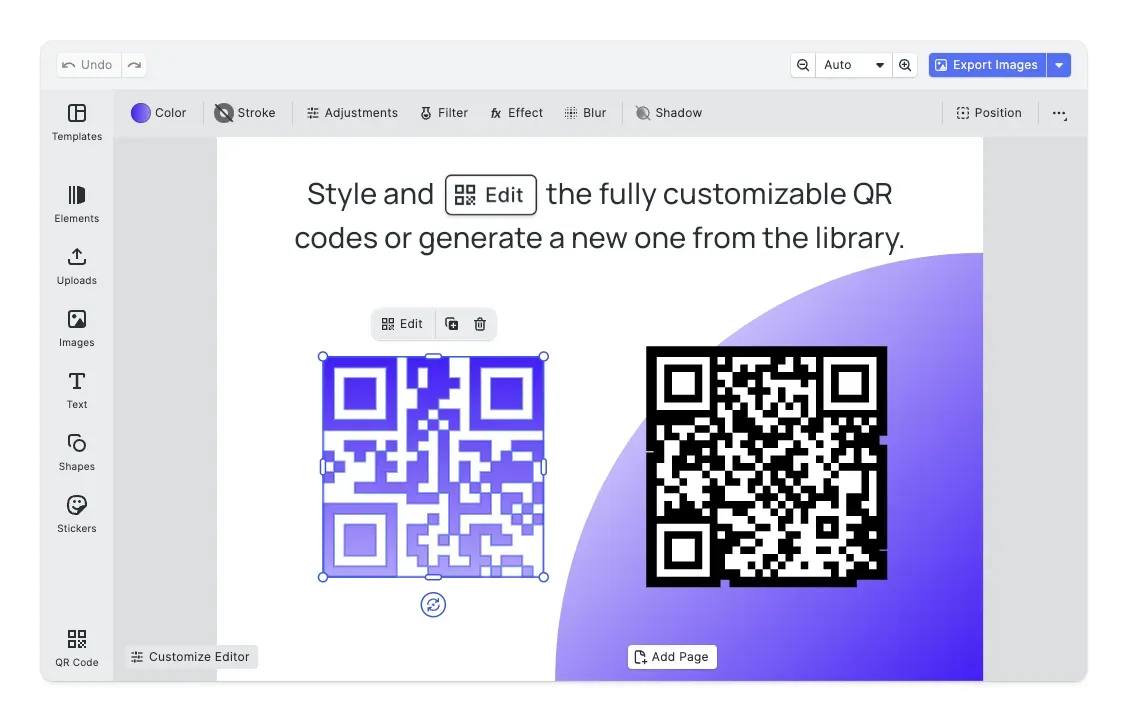The height and width of the screenshot is (722, 1128).
Task: Open Position options
Action: [988, 113]
